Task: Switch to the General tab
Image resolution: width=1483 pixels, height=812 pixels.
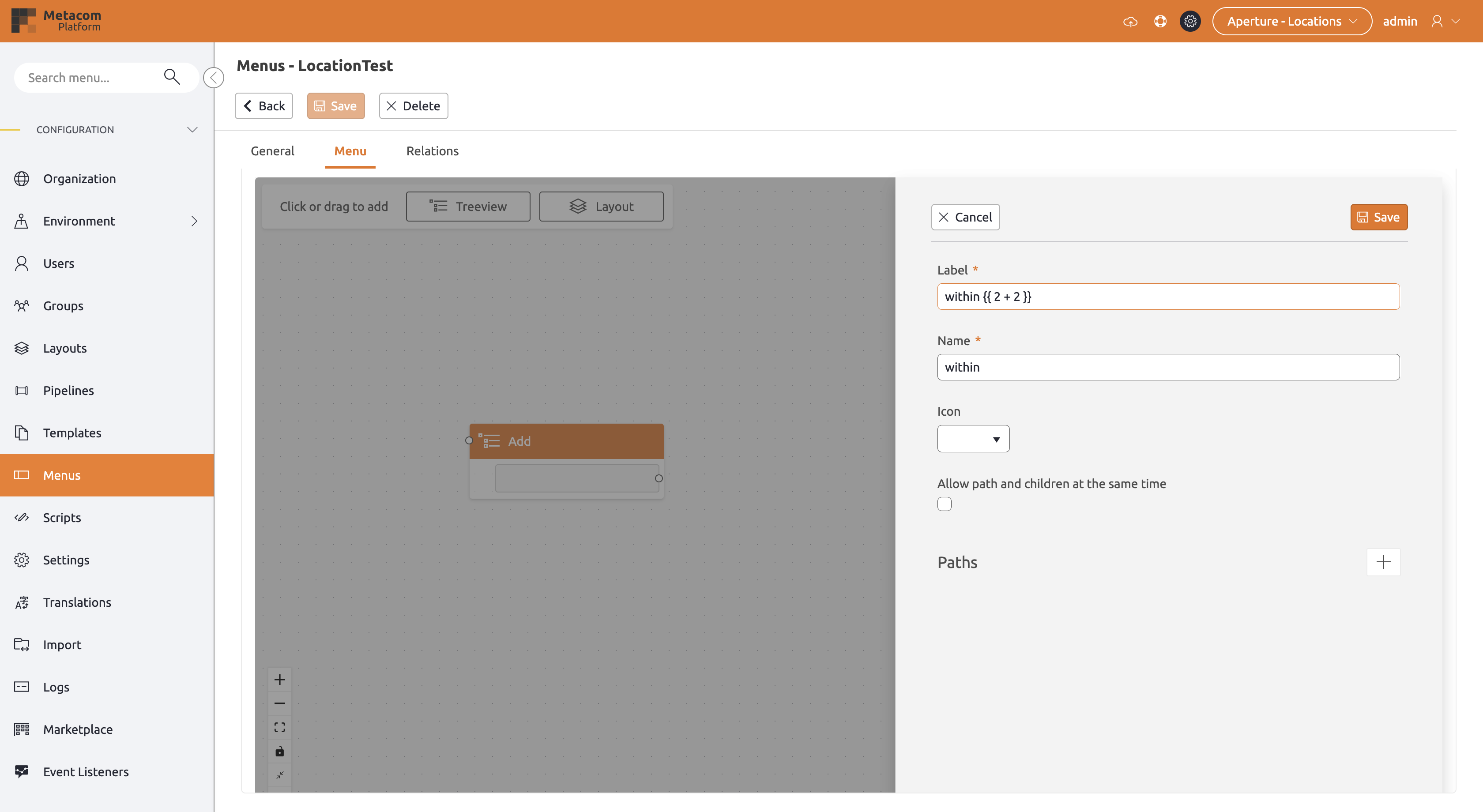Action: (x=272, y=151)
